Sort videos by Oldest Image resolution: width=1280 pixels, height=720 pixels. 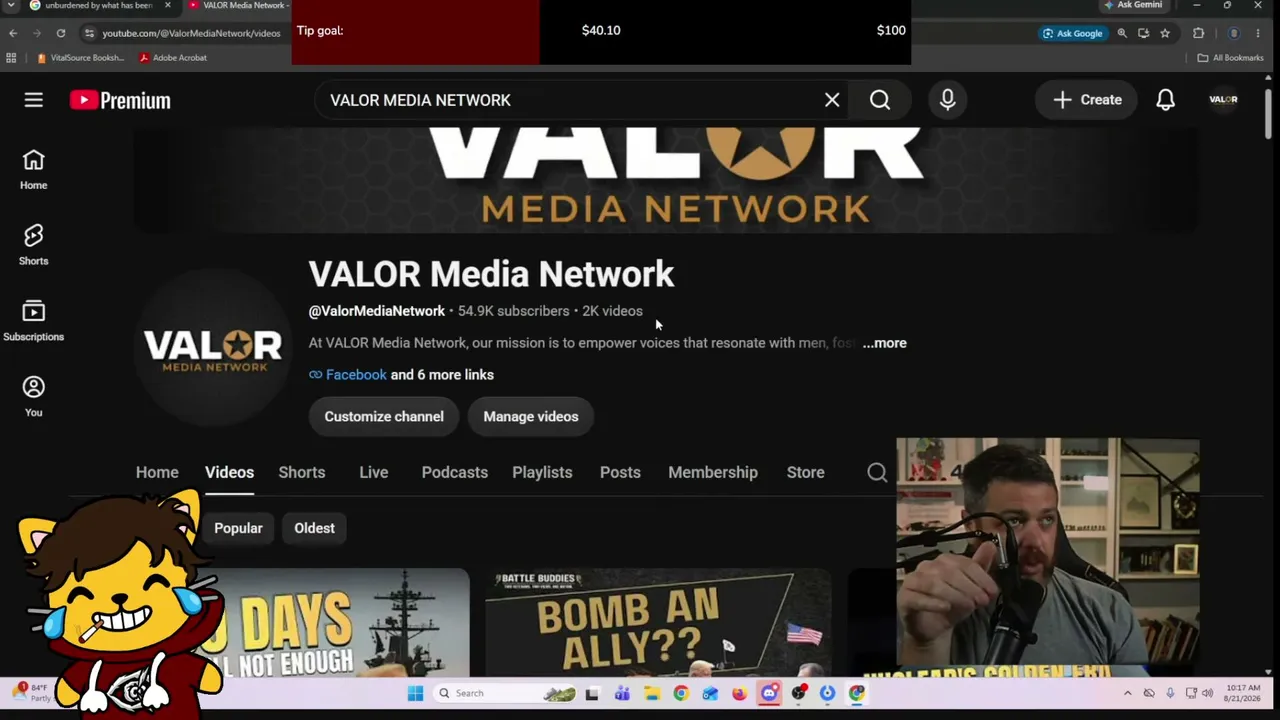tap(314, 528)
